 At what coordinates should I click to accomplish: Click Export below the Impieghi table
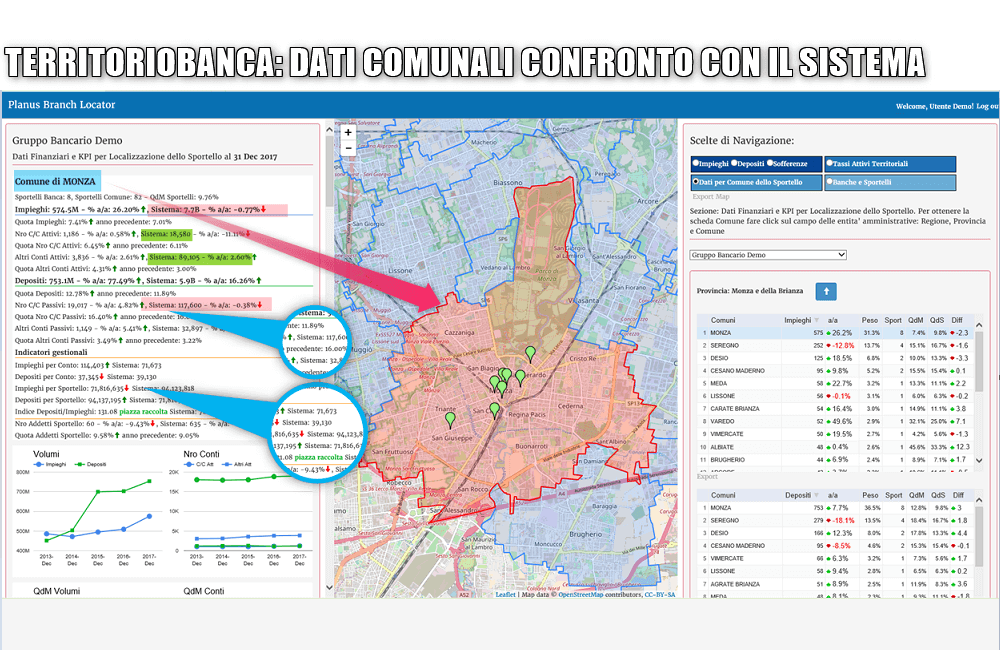[x=707, y=476]
